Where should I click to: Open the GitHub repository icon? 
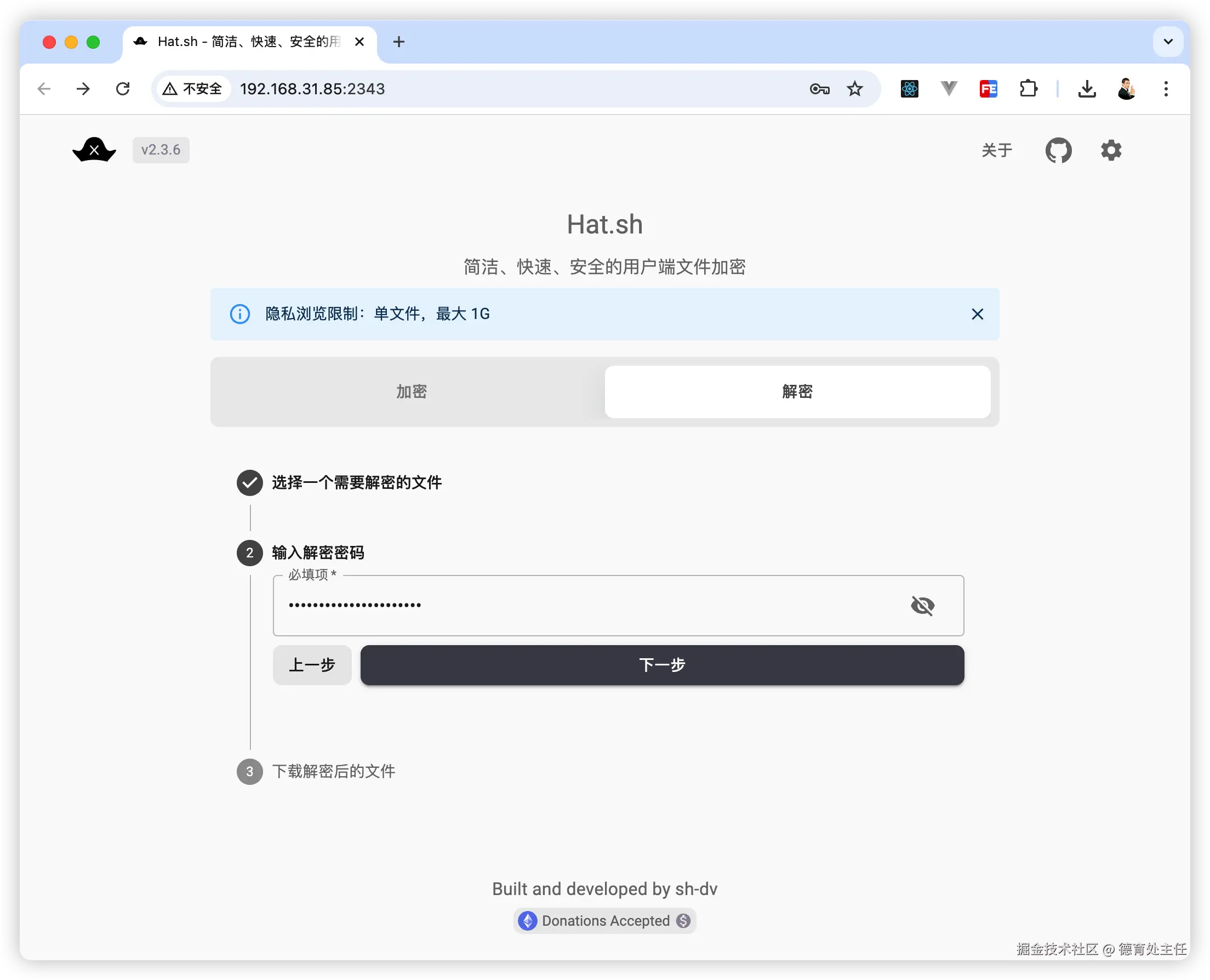1058,150
